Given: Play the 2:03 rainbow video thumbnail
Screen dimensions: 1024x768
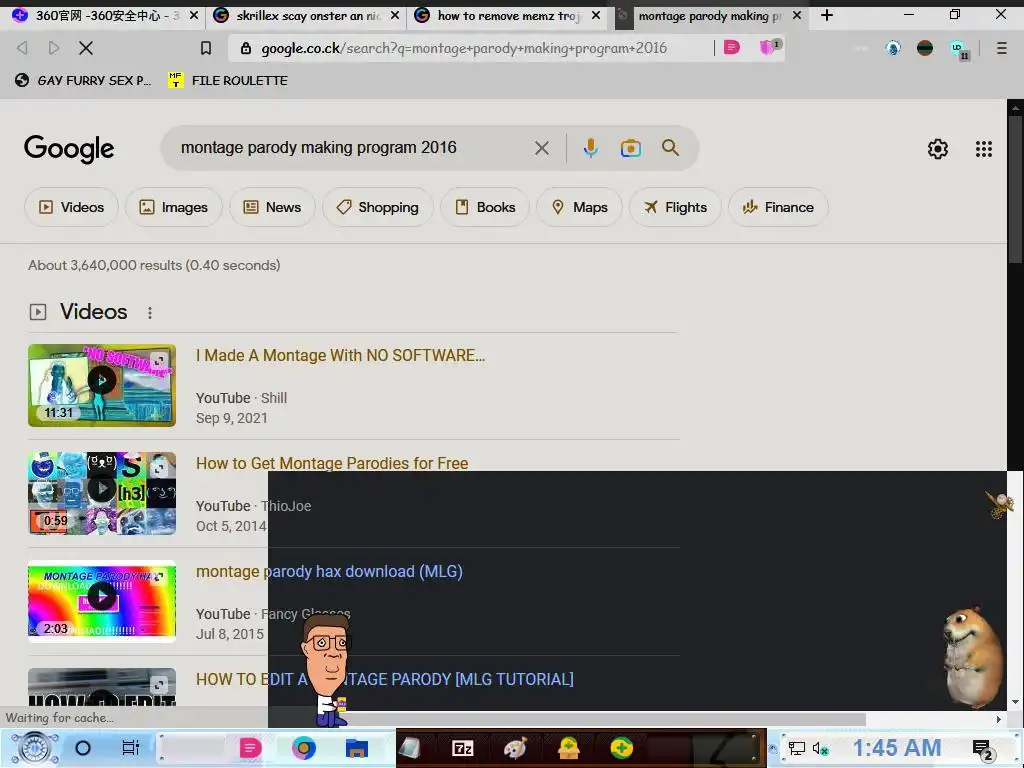Looking at the screenshot, I should click(102, 601).
